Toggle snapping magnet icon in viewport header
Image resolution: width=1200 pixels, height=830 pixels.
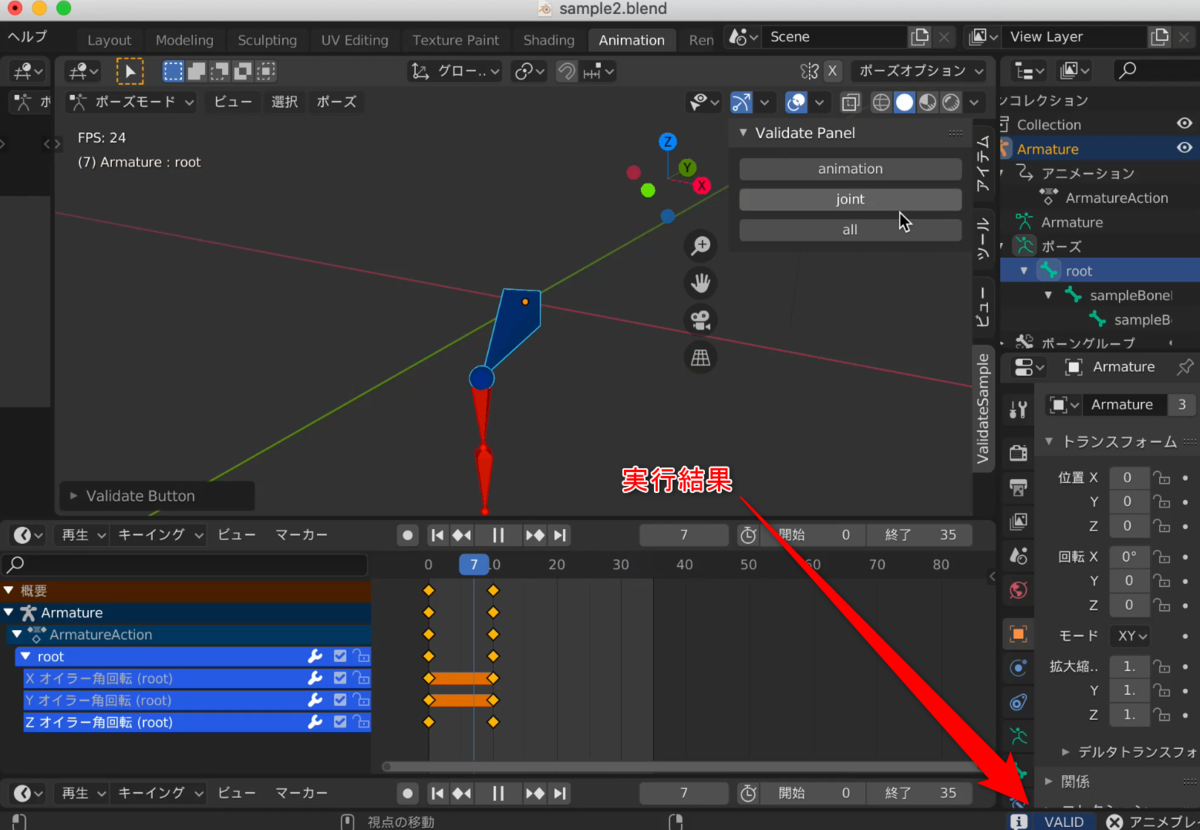click(566, 71)
